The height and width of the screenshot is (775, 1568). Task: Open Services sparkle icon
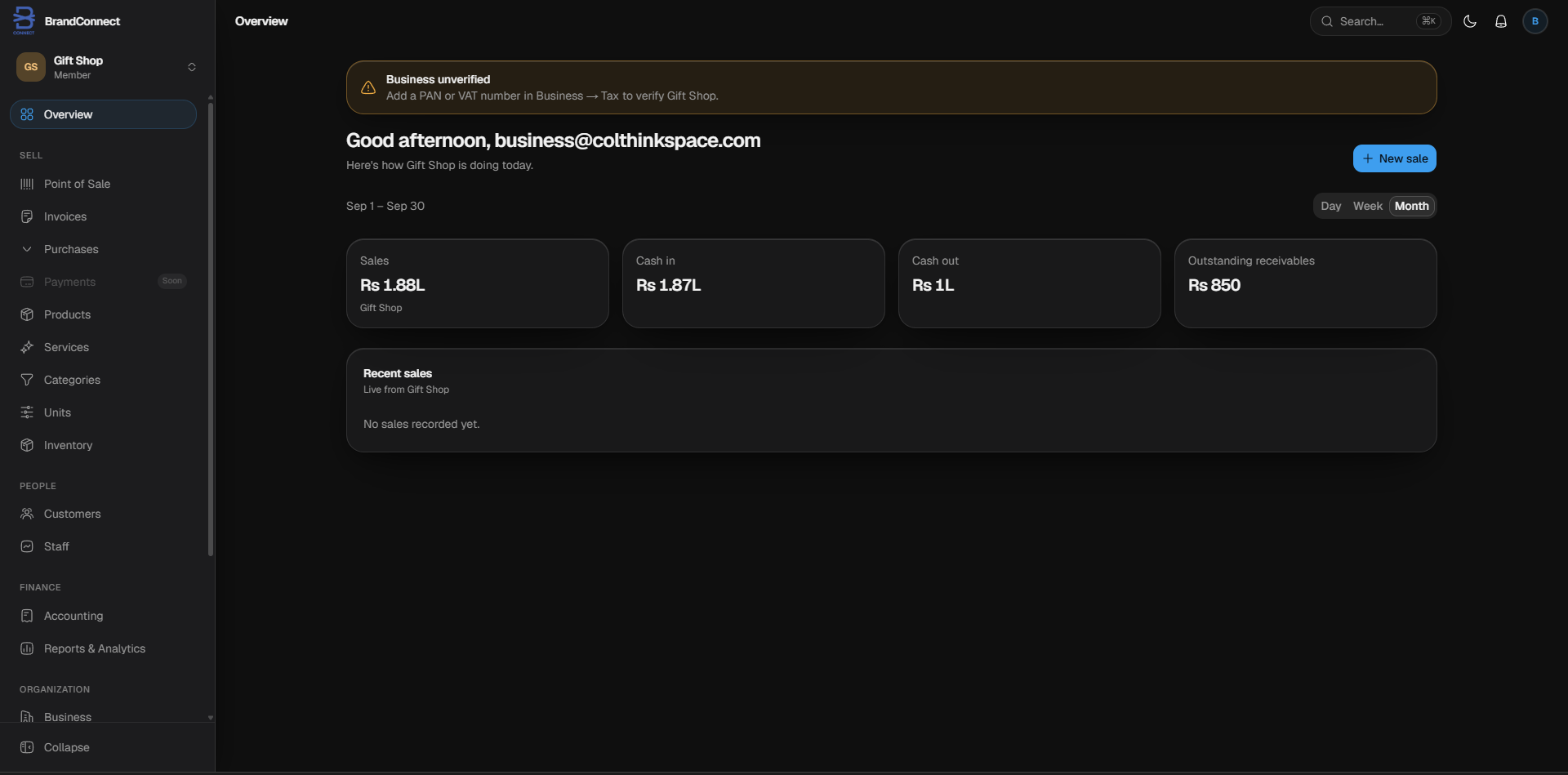(27, 347)
